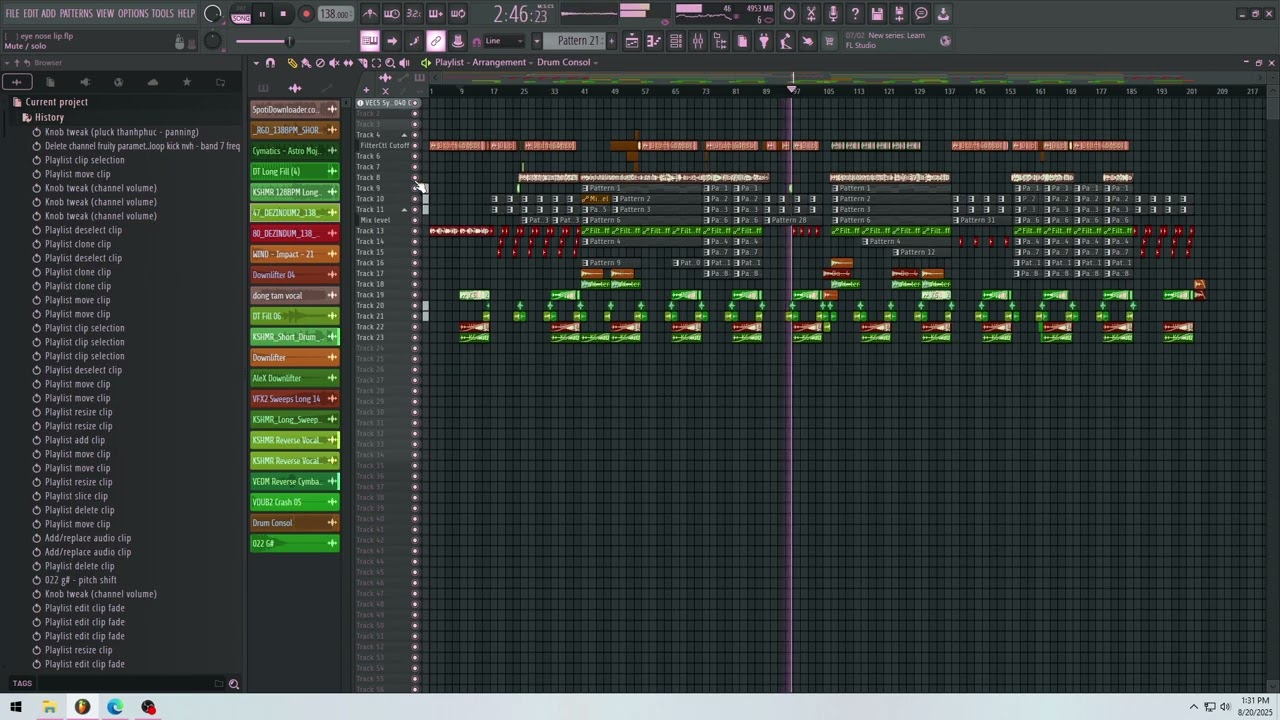Click the tempo 138.000 field

tap(335, 14)
